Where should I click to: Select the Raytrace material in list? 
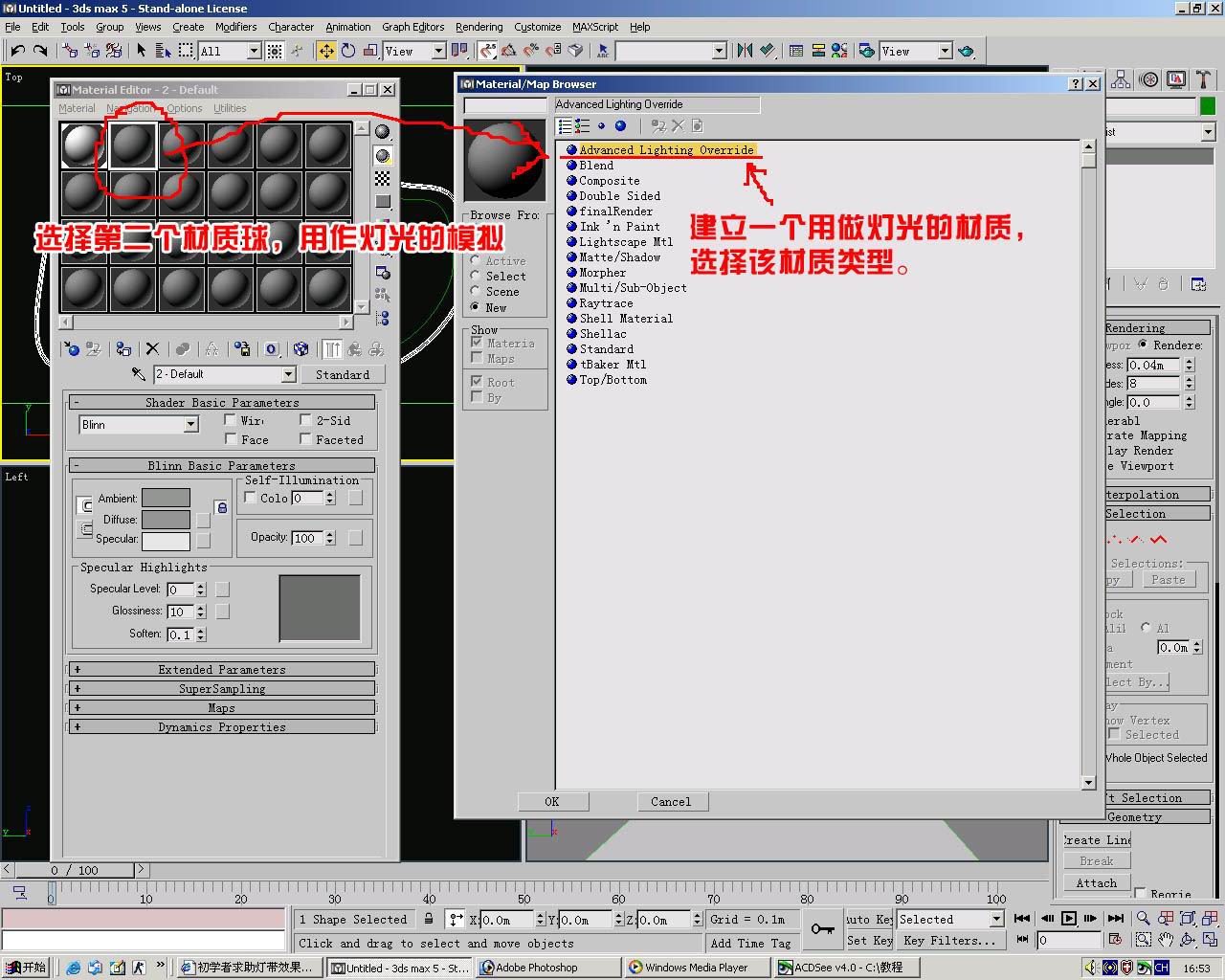[x=606, y=302]
